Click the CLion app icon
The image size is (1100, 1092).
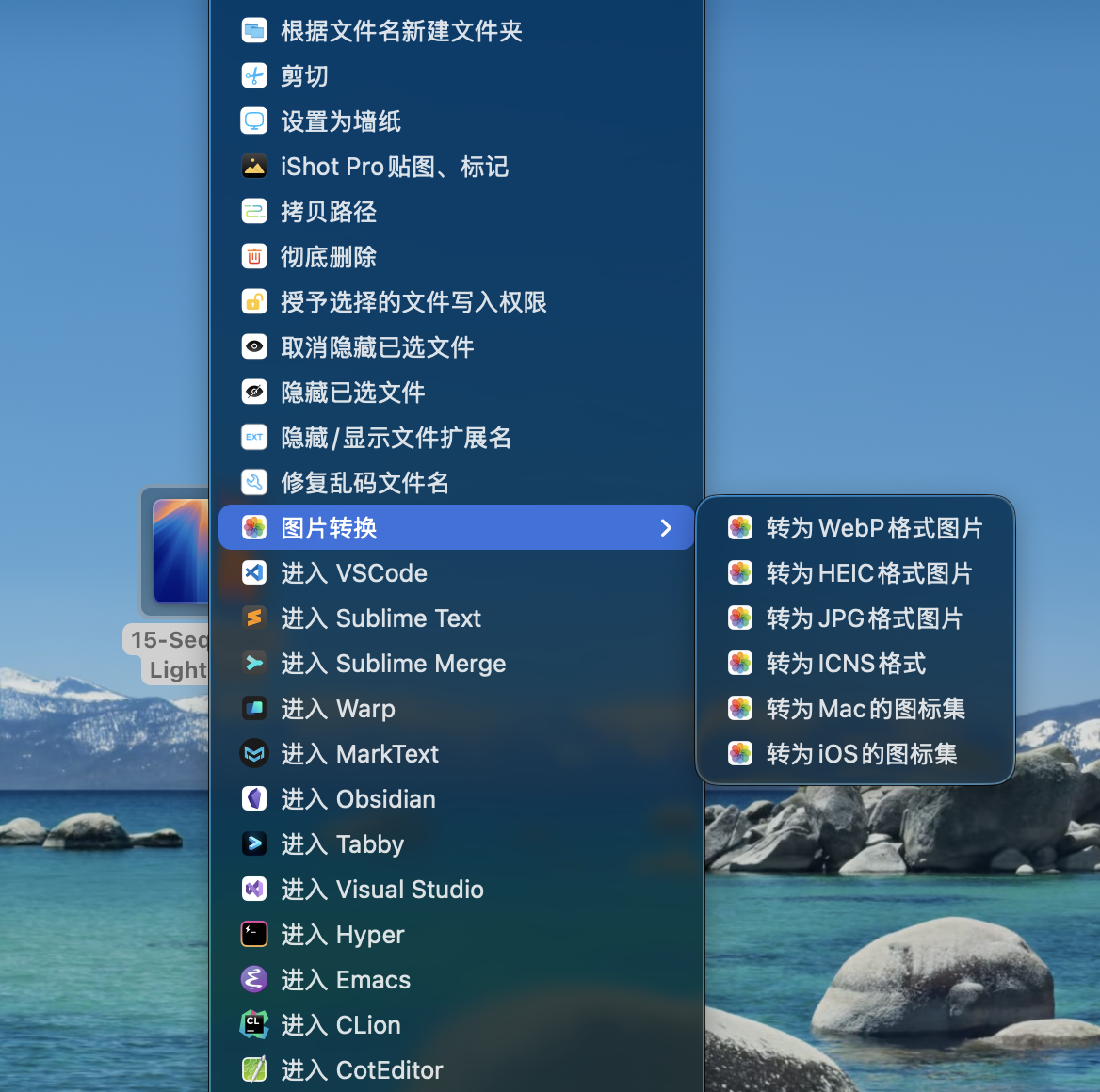click(254, 1025)
